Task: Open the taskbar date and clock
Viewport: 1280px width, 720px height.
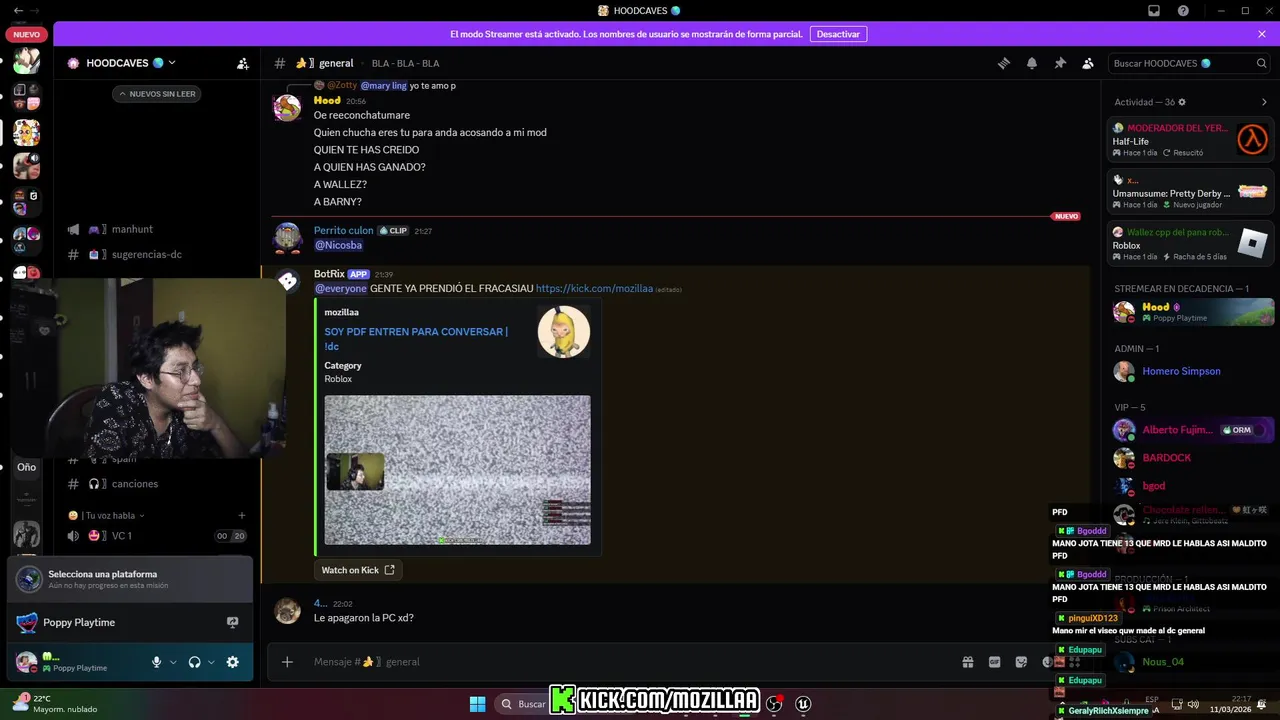Action: (x=1229, y=704)
